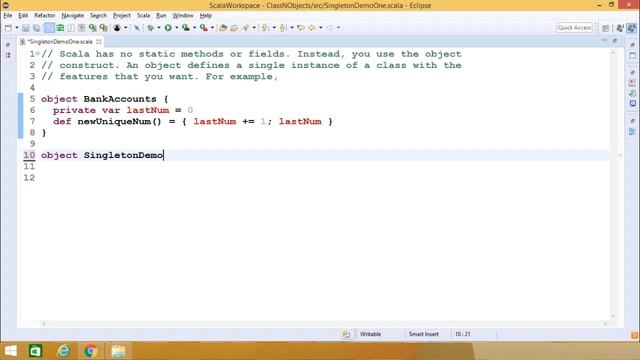Viewport: 640px width, 360px height.
Task: Click the Last Edit Location icon
Action: click(x=301, y=28)
